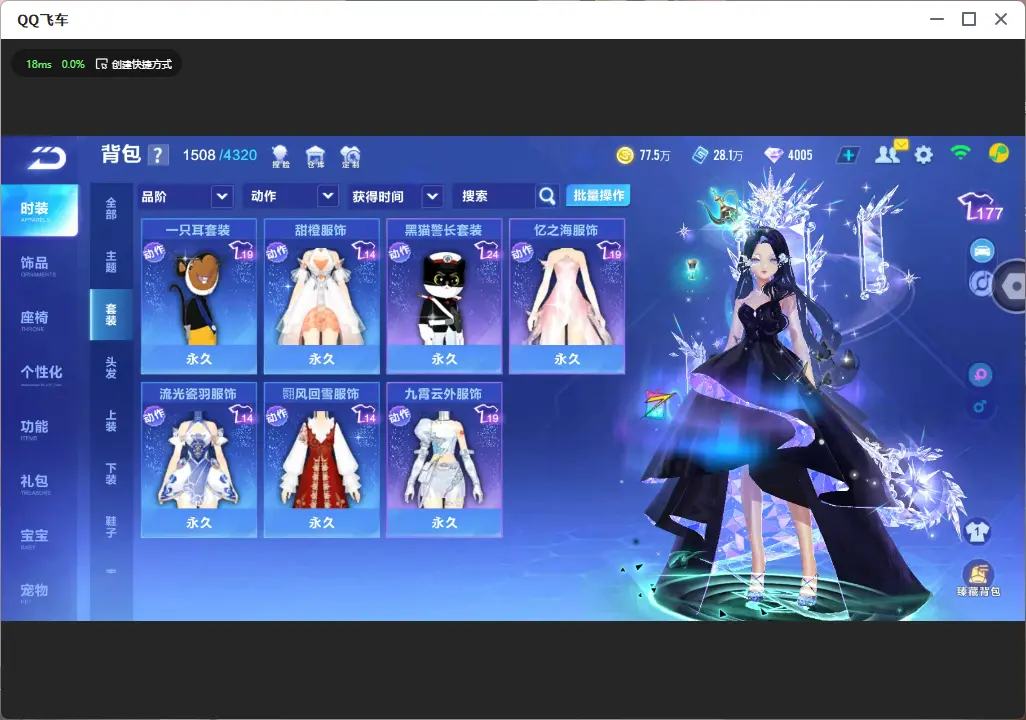Open the hexagon floating side button
This screenshot has height=720, width=1026.
point(1011,286)
